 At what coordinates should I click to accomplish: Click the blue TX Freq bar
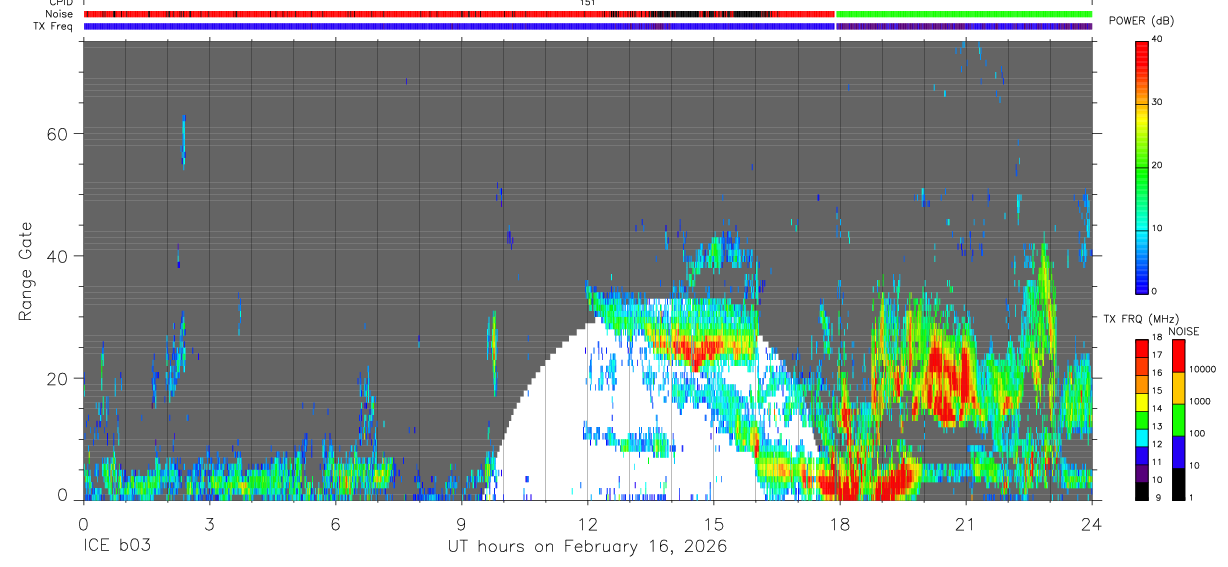point(459,26)
